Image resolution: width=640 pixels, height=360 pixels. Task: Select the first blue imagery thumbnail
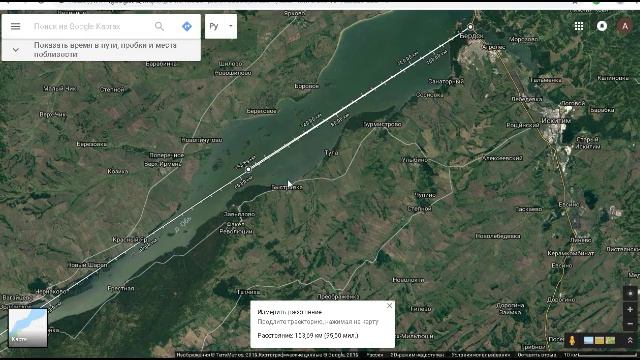click(x=588, y=340)
